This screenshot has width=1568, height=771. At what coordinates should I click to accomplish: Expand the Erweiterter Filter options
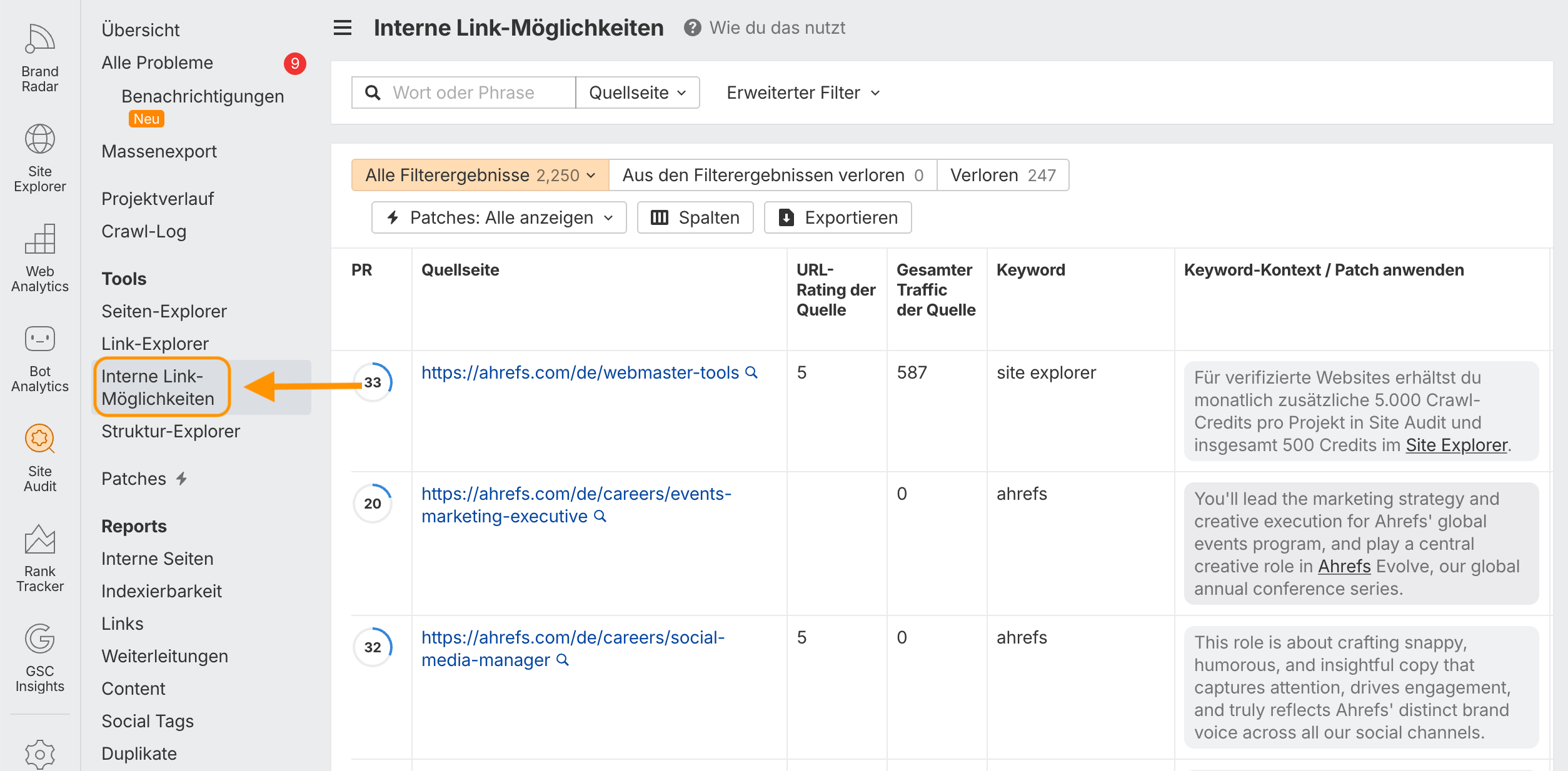point(803,92)
